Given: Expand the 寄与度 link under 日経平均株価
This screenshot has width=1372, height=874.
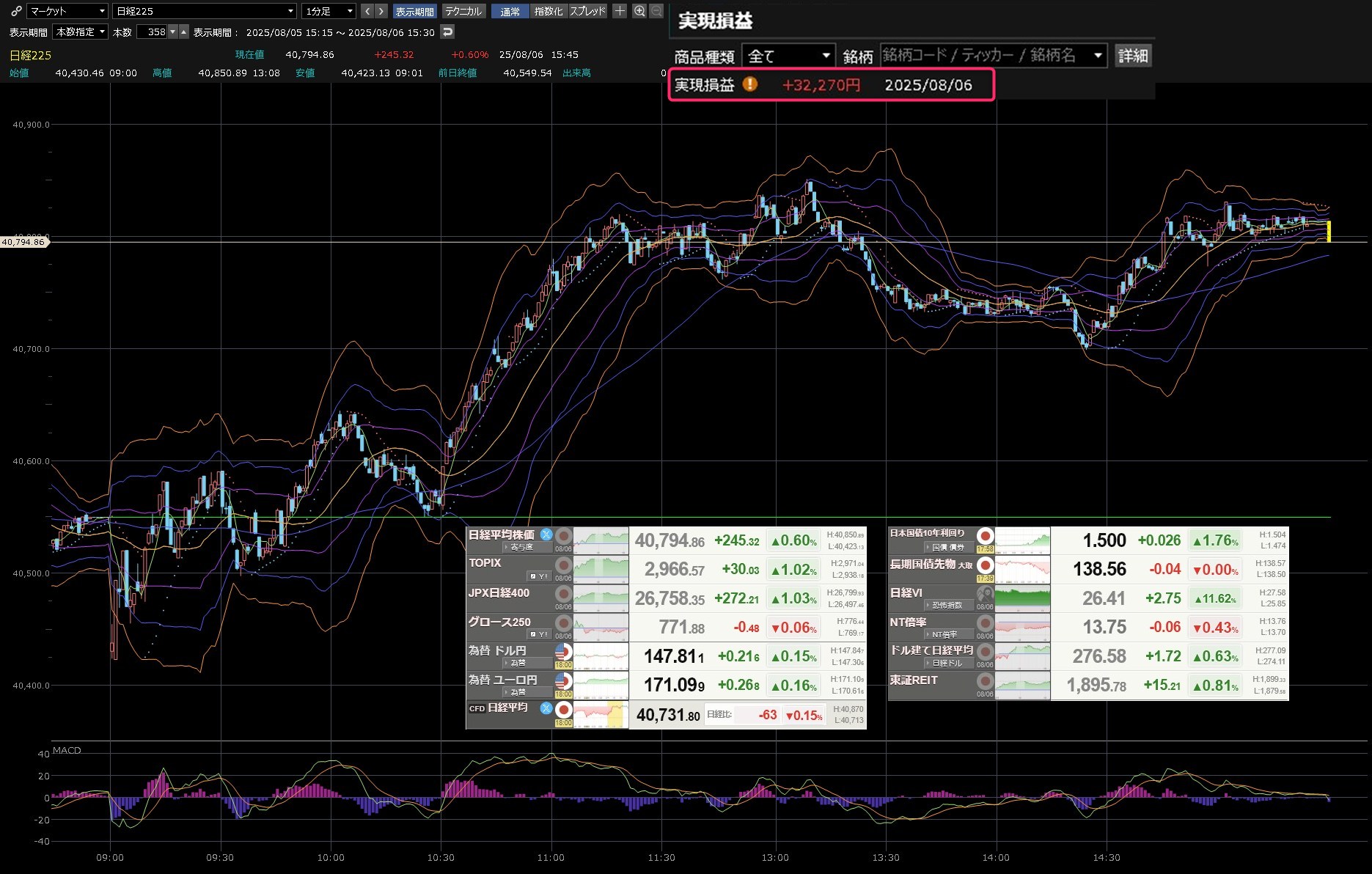Looking at the screenshot, I should pos(527,547).
